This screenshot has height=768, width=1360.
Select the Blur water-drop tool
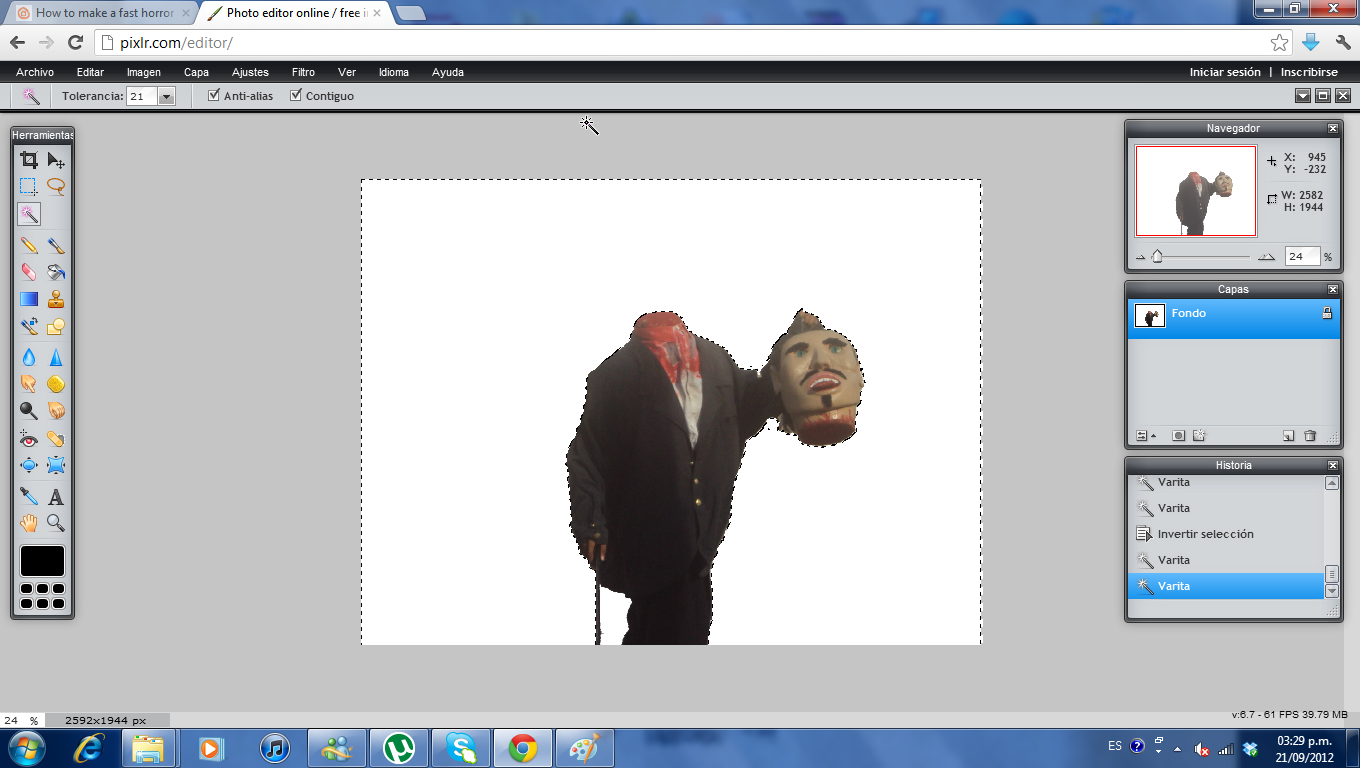coord(29,357)
